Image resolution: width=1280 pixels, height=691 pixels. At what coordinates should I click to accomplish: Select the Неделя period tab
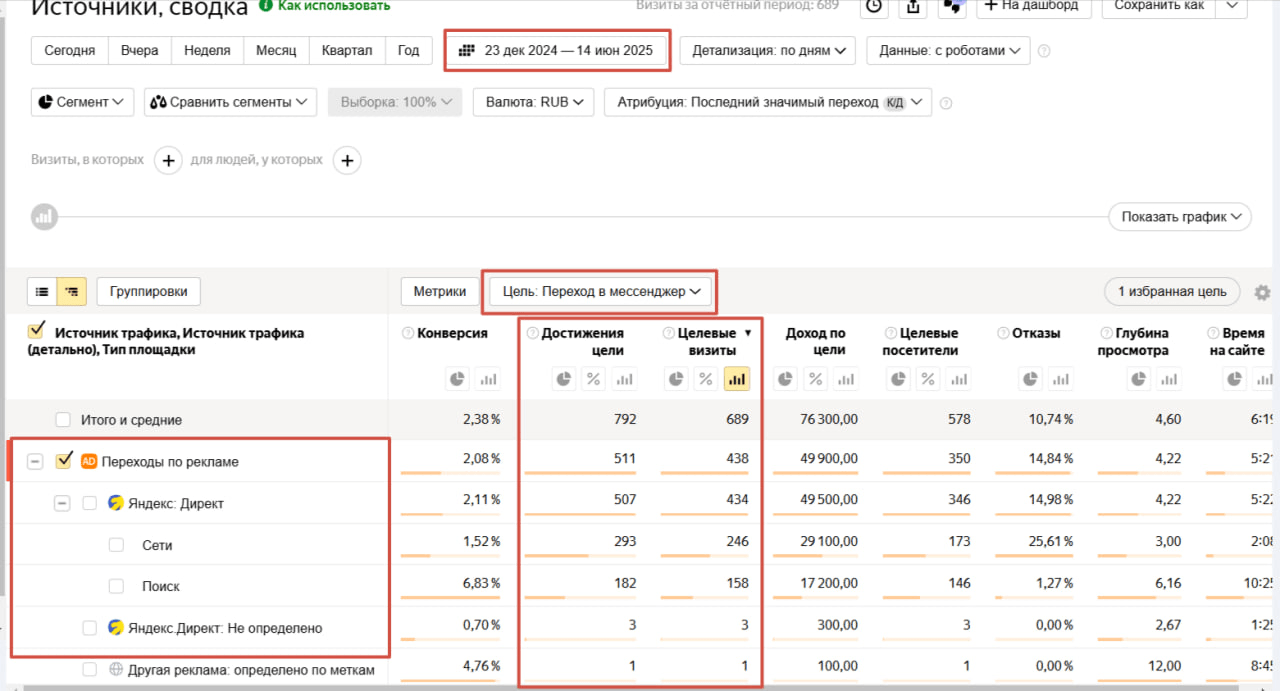coord(208,50)
